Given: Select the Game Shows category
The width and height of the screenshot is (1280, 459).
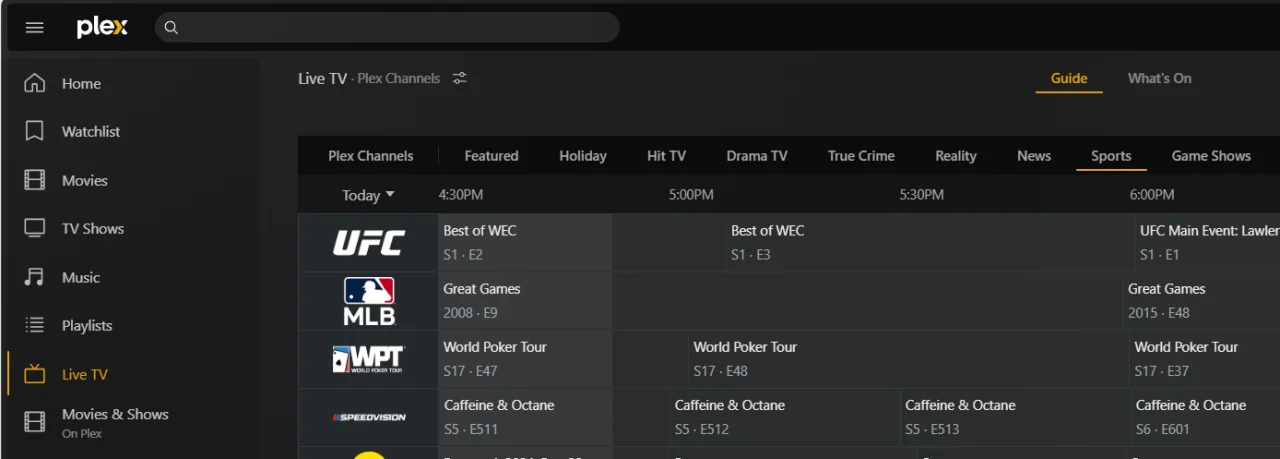Looking at the screenshot, I should (1211, 155).
